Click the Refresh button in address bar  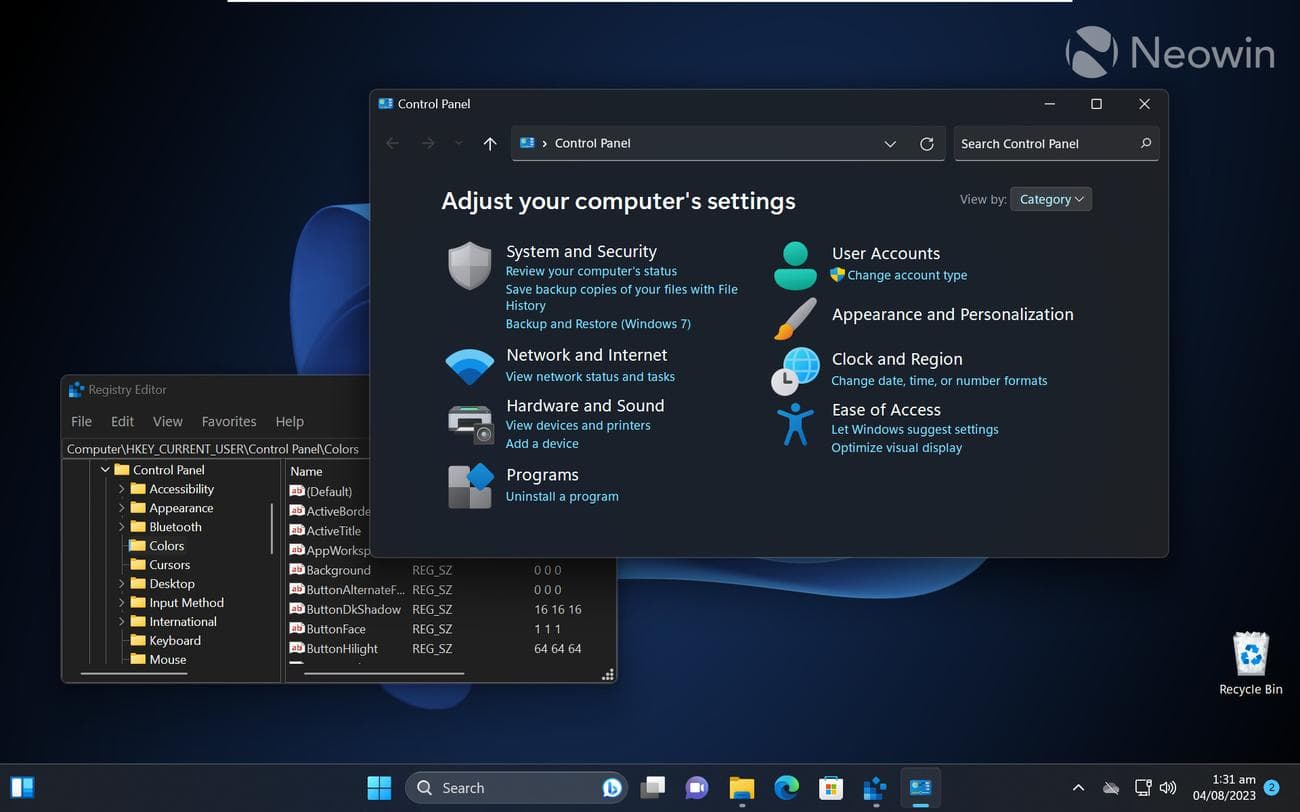[x=927, y=144]
